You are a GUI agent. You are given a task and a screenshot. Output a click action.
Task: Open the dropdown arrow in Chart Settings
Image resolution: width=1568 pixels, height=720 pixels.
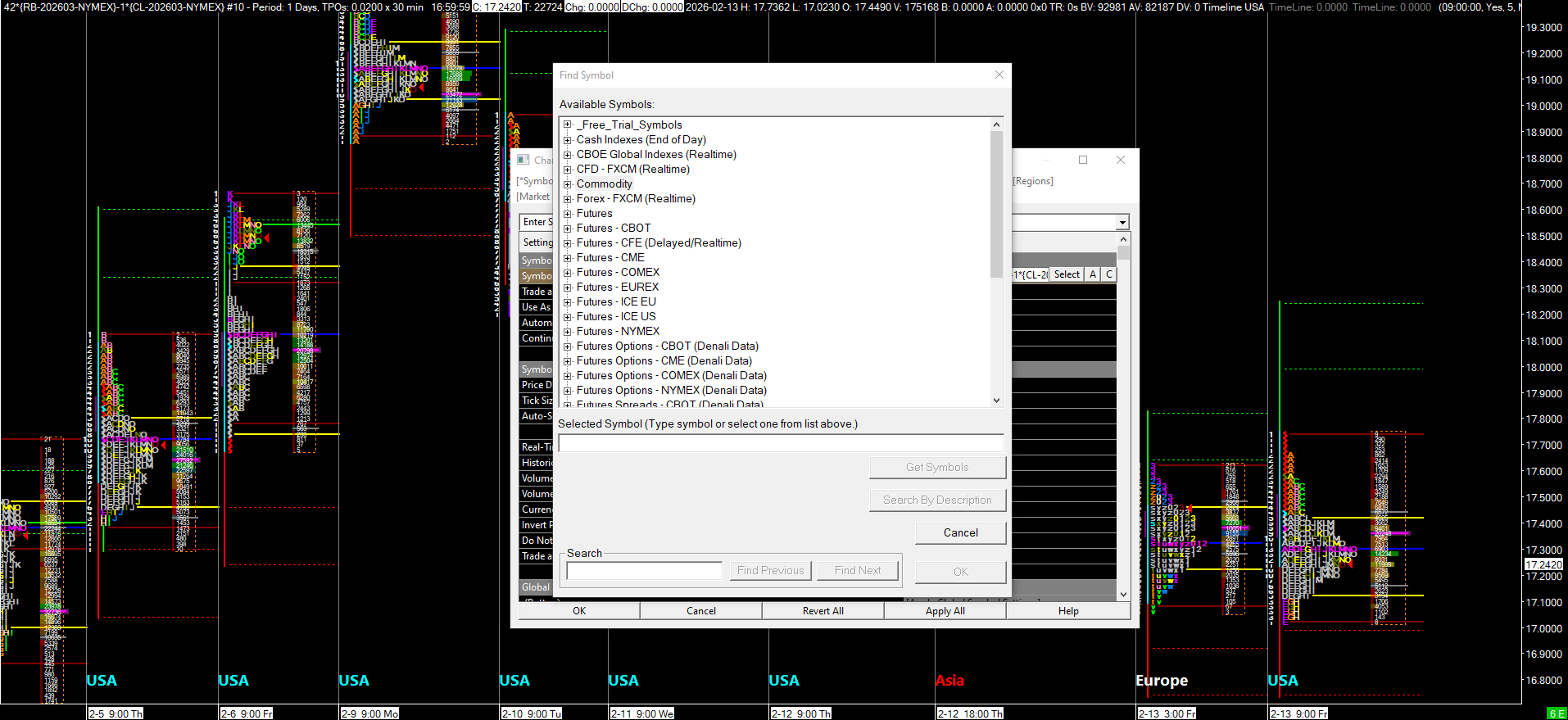point(1122,223)
